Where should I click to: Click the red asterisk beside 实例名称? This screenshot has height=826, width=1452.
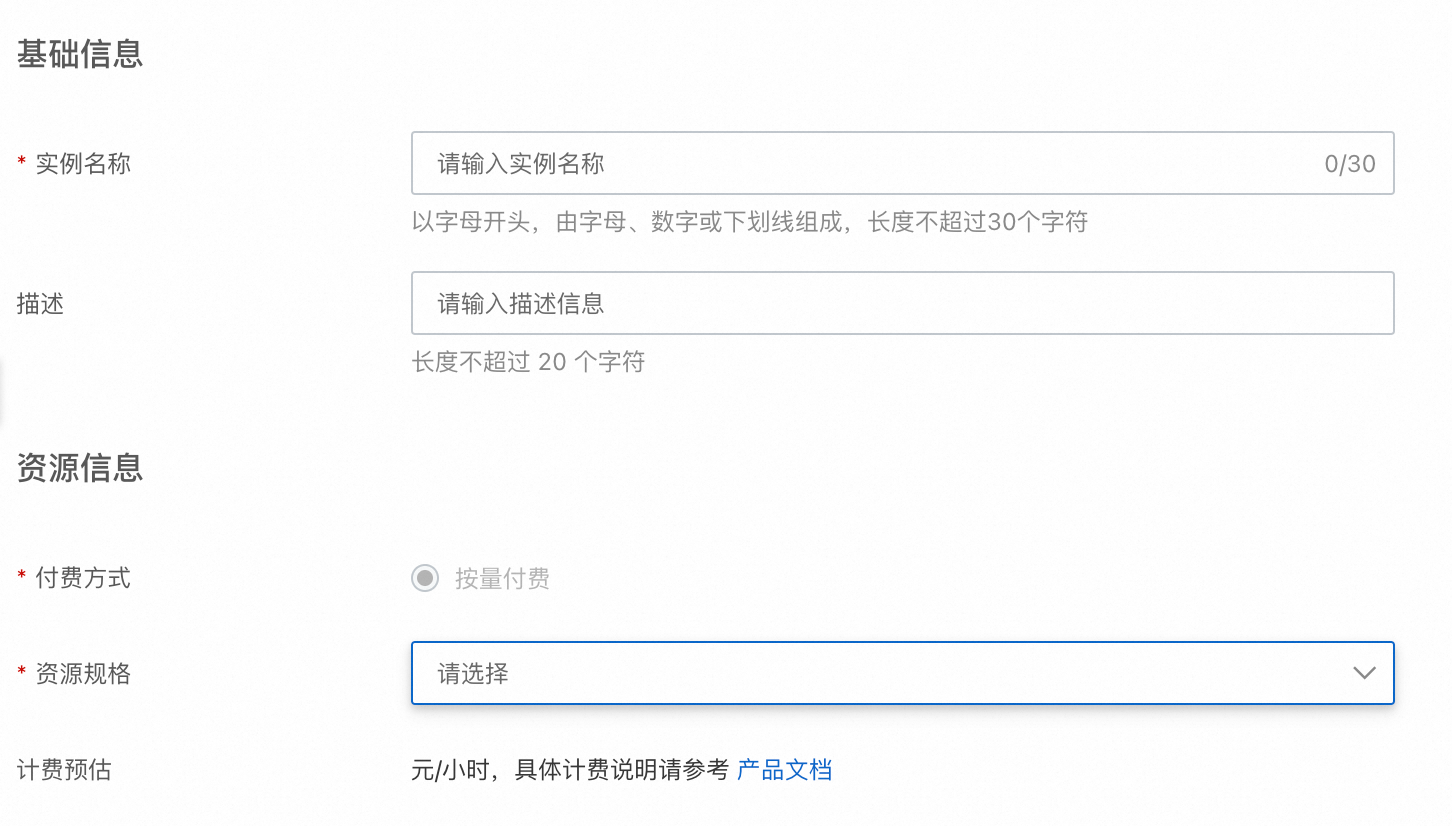(22, 164)
